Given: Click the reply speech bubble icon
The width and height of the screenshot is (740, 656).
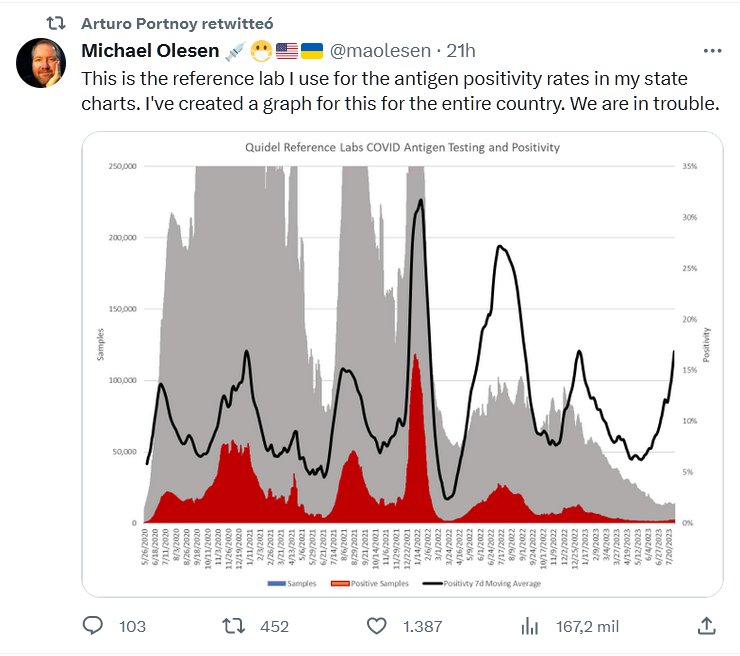Looking at the screenshot, I should 93,626.
